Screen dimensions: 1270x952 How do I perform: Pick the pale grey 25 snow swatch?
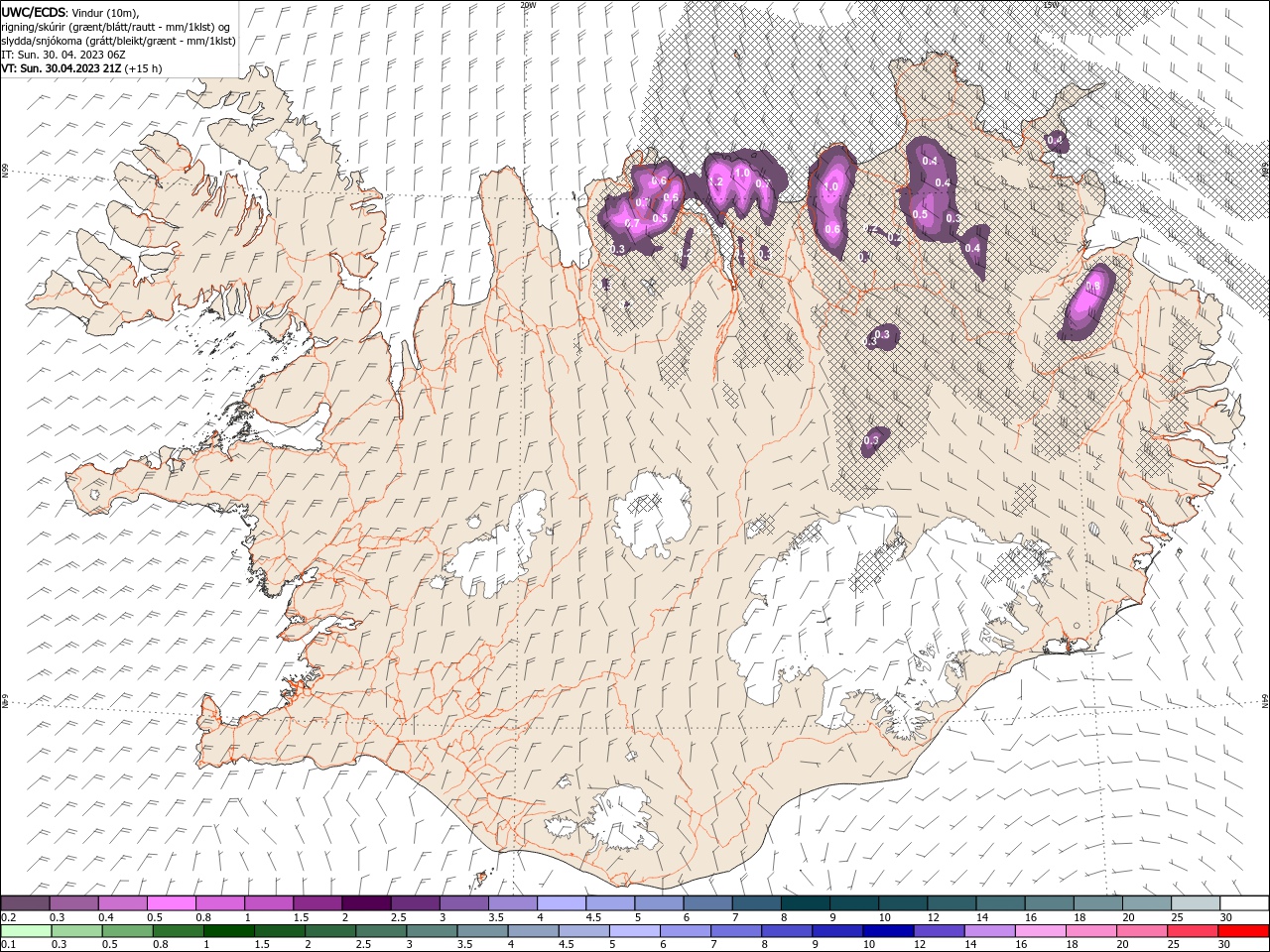click(1195, 903)
